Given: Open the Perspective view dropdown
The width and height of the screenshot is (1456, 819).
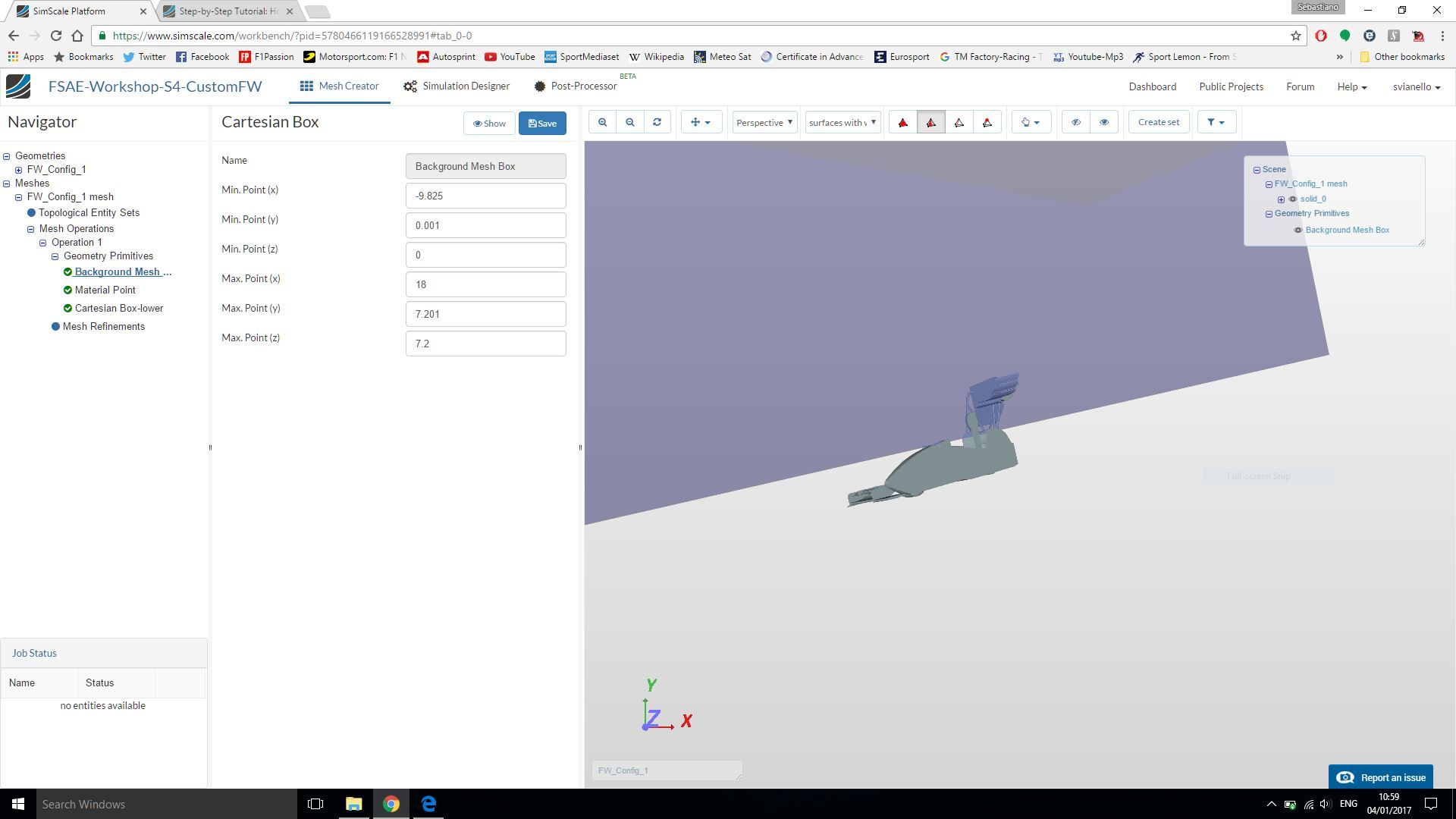Looking at the screenshot, I should pyautogui.click(x=764, y=122).
